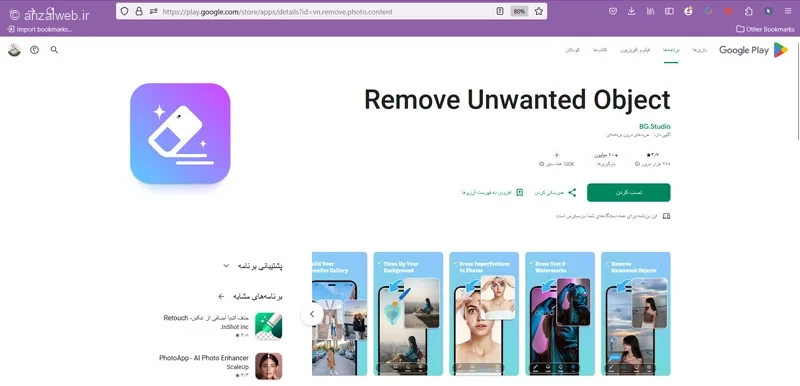Open the Firefox extensions puzzle icon
800x386 pixels.
[x=748, y=11]
